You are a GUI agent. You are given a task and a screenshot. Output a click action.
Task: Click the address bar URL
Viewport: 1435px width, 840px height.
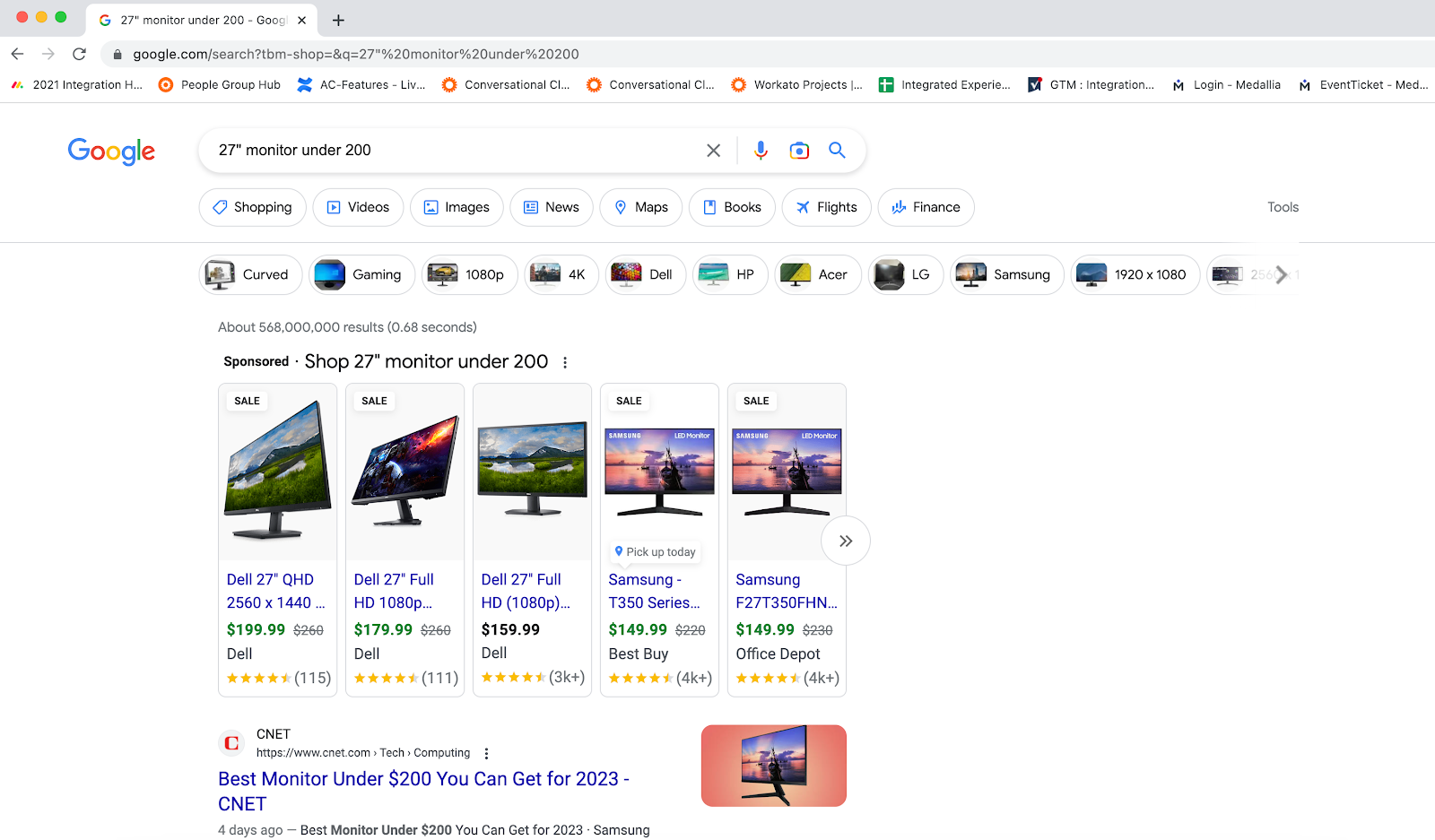[356, 54]
